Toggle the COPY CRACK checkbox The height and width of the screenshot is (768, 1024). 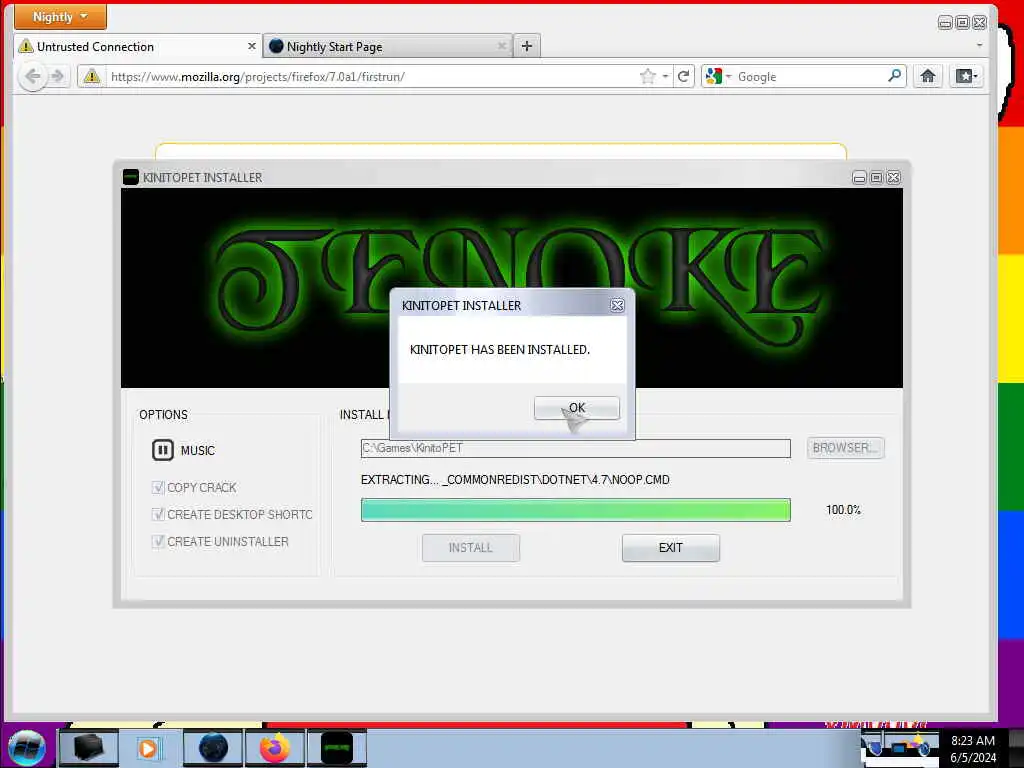coord(157,487)
